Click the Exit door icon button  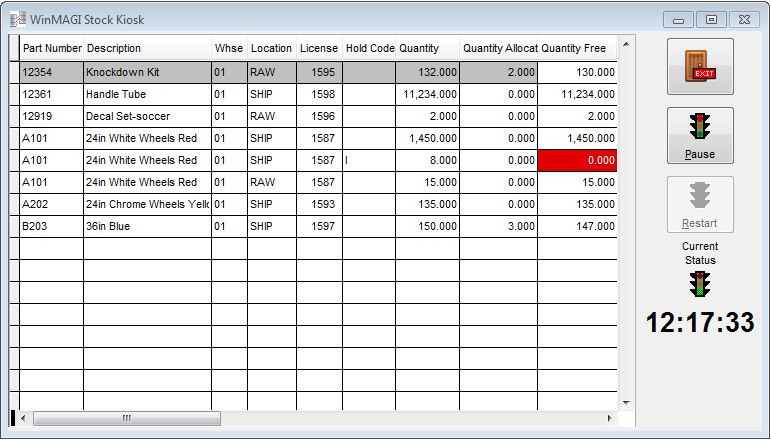coord(700,66)
